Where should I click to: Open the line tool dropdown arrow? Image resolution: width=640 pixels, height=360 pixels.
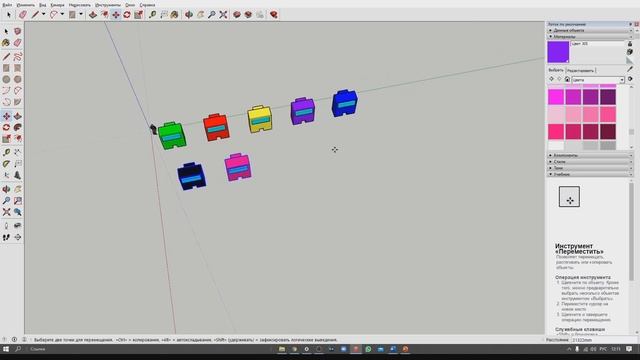[44, 15]
